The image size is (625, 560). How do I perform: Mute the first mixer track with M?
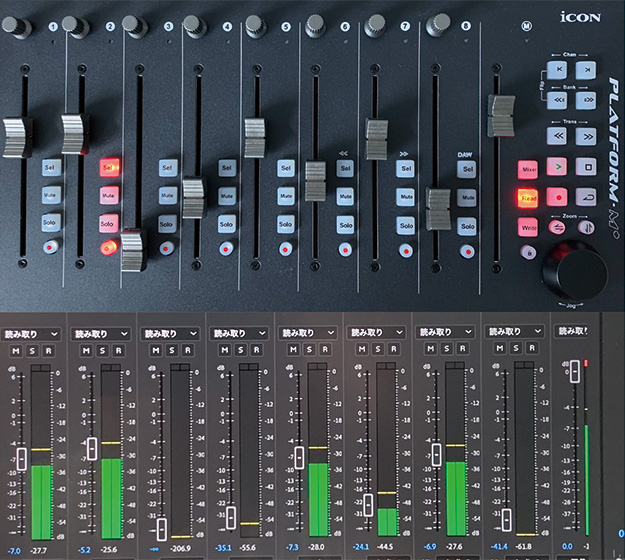[17, 350]
